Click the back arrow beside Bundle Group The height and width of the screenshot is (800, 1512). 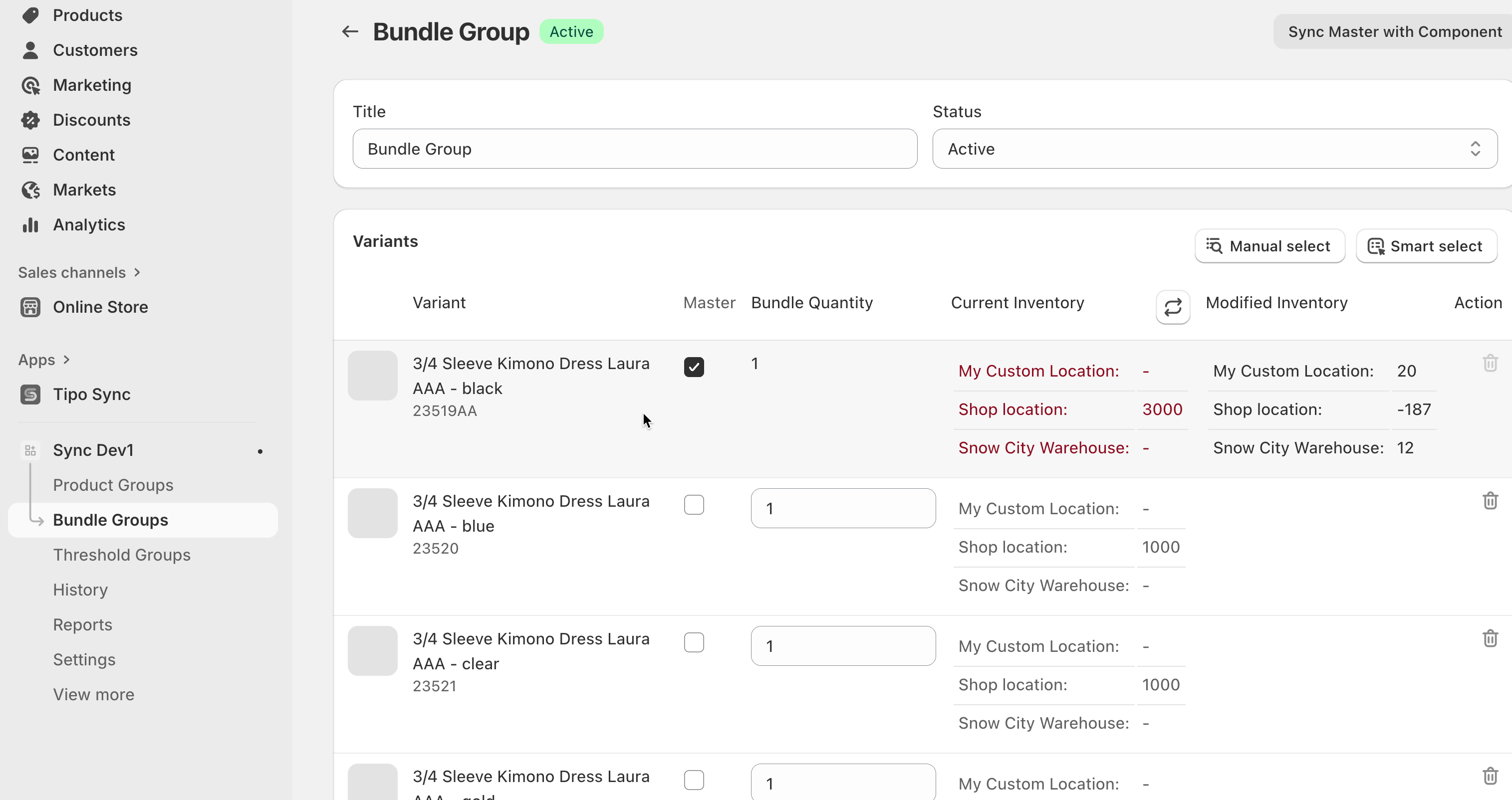point(350,32)
